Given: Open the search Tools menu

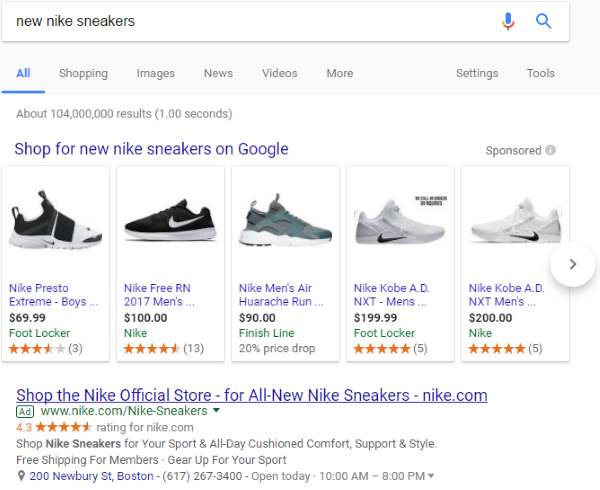Looking at the screenshot, I should coord(541,73).
